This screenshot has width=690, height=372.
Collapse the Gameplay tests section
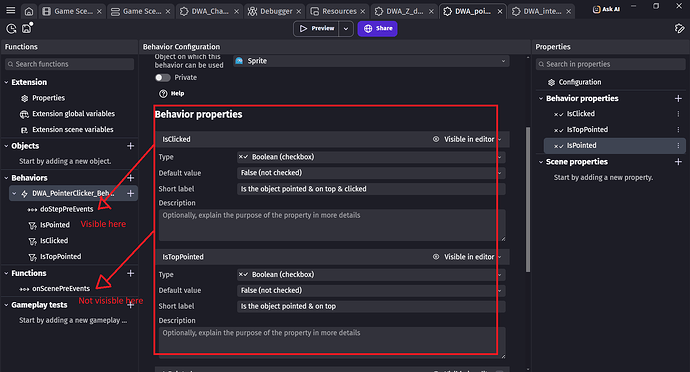(x=7, y=305)
